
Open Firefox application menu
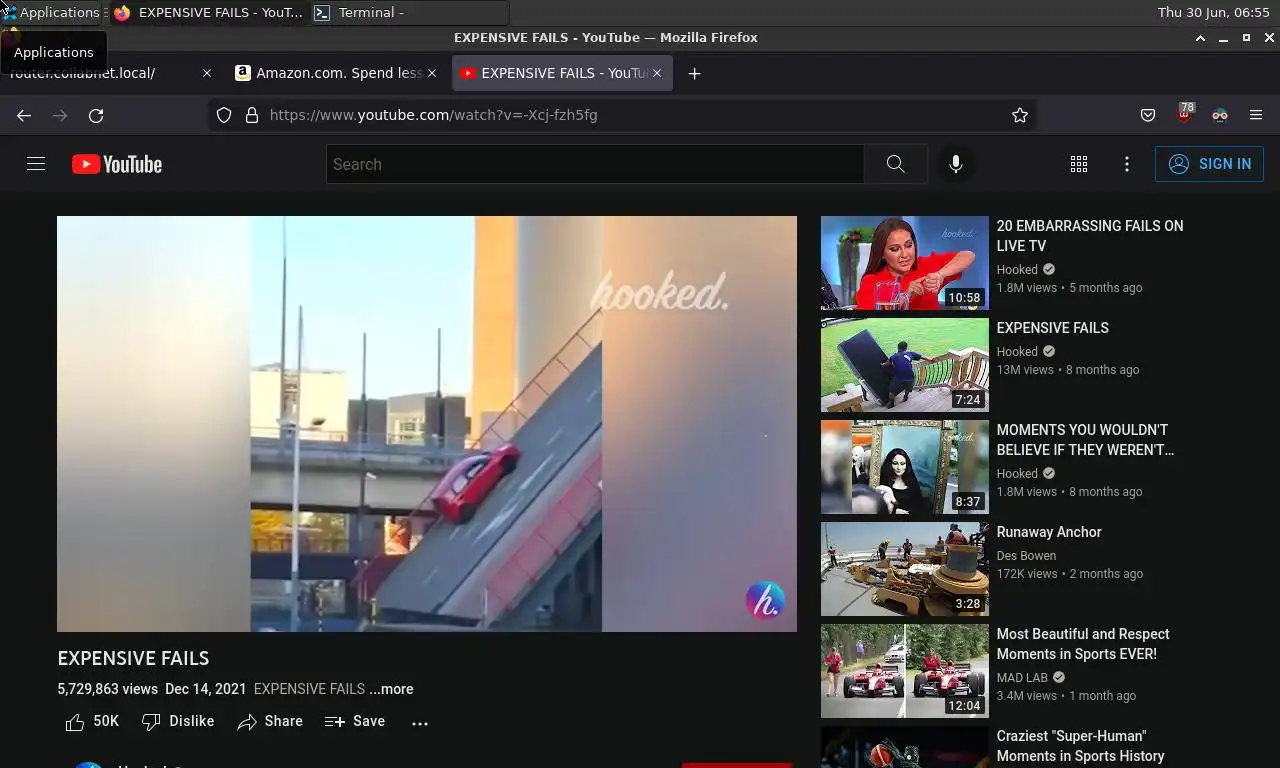[x=1256, y=115]
